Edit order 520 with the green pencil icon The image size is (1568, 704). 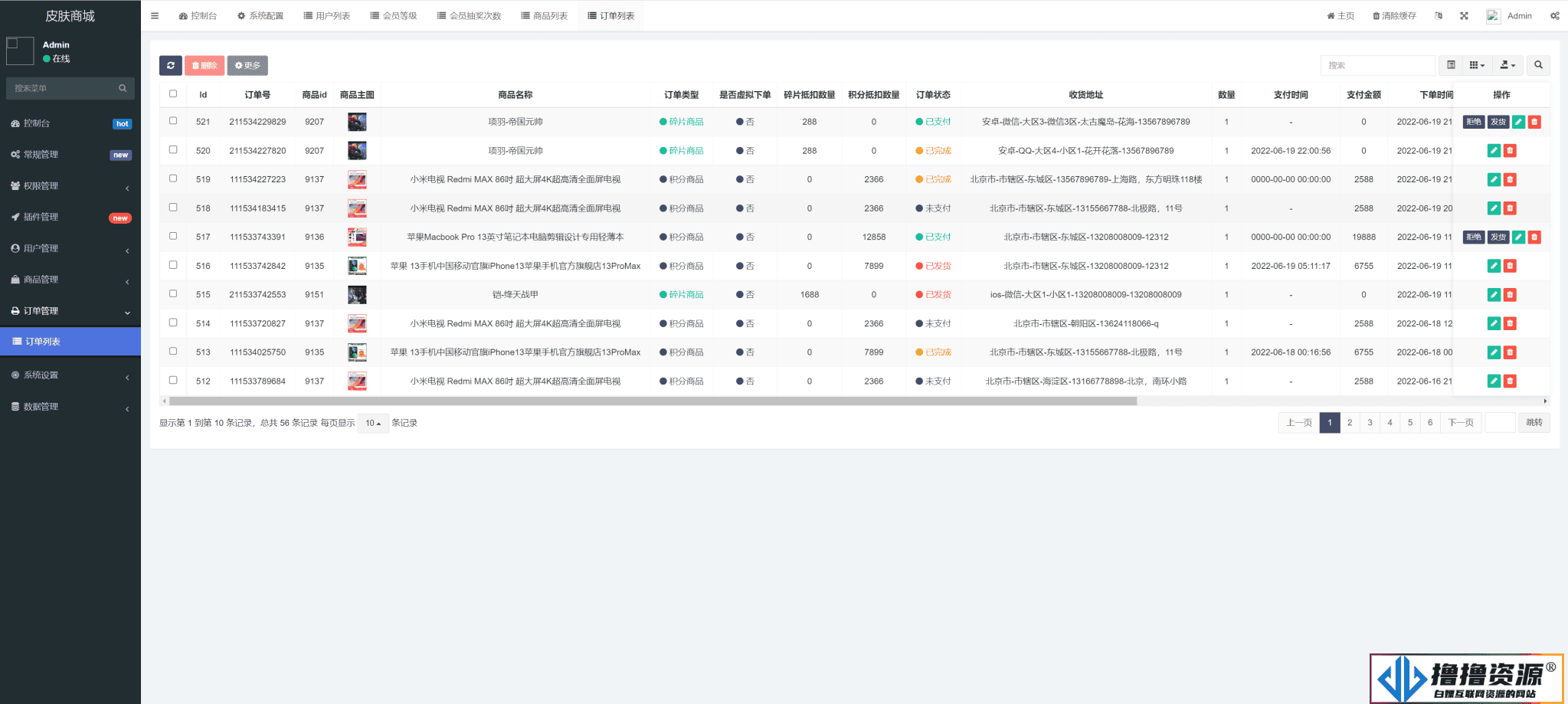point(1494,151)
